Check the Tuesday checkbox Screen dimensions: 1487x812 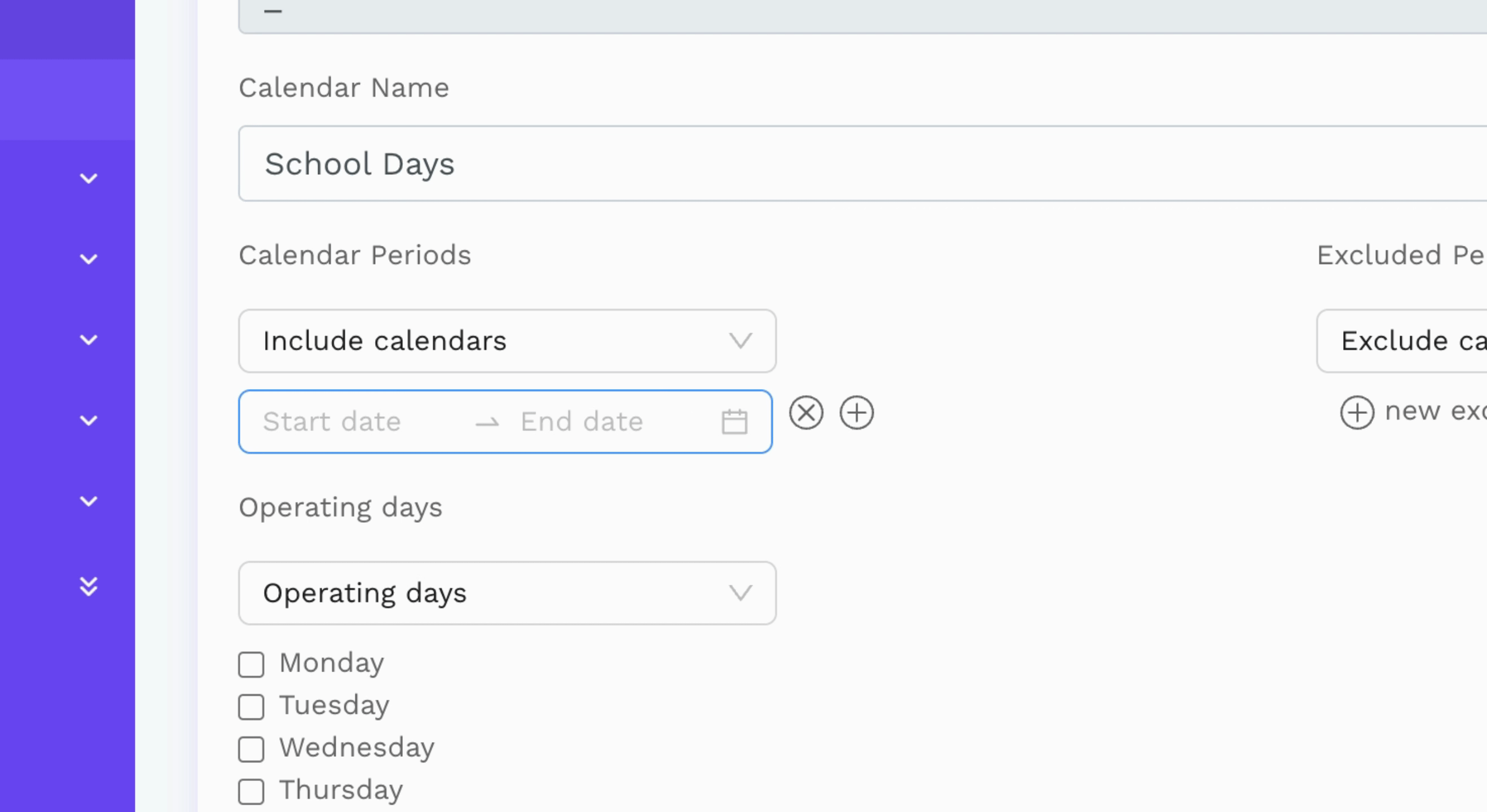(251, 707)
